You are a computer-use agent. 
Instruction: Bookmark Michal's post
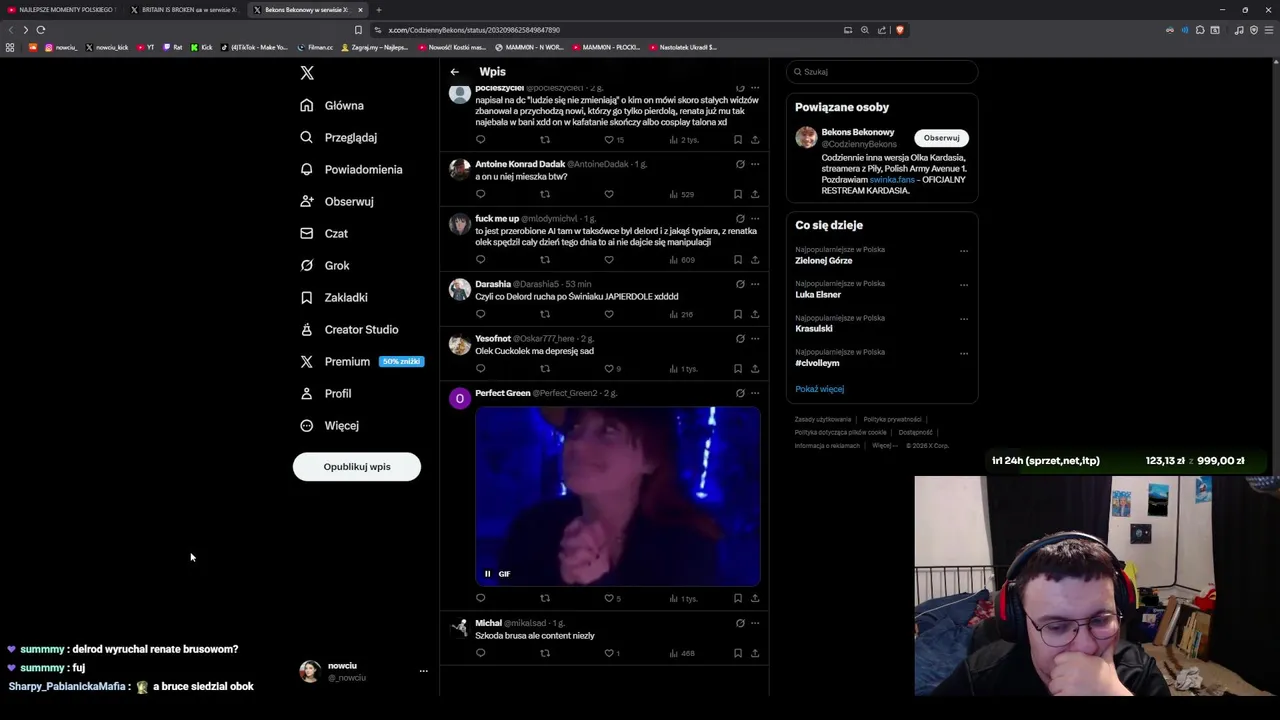[738, 653]
